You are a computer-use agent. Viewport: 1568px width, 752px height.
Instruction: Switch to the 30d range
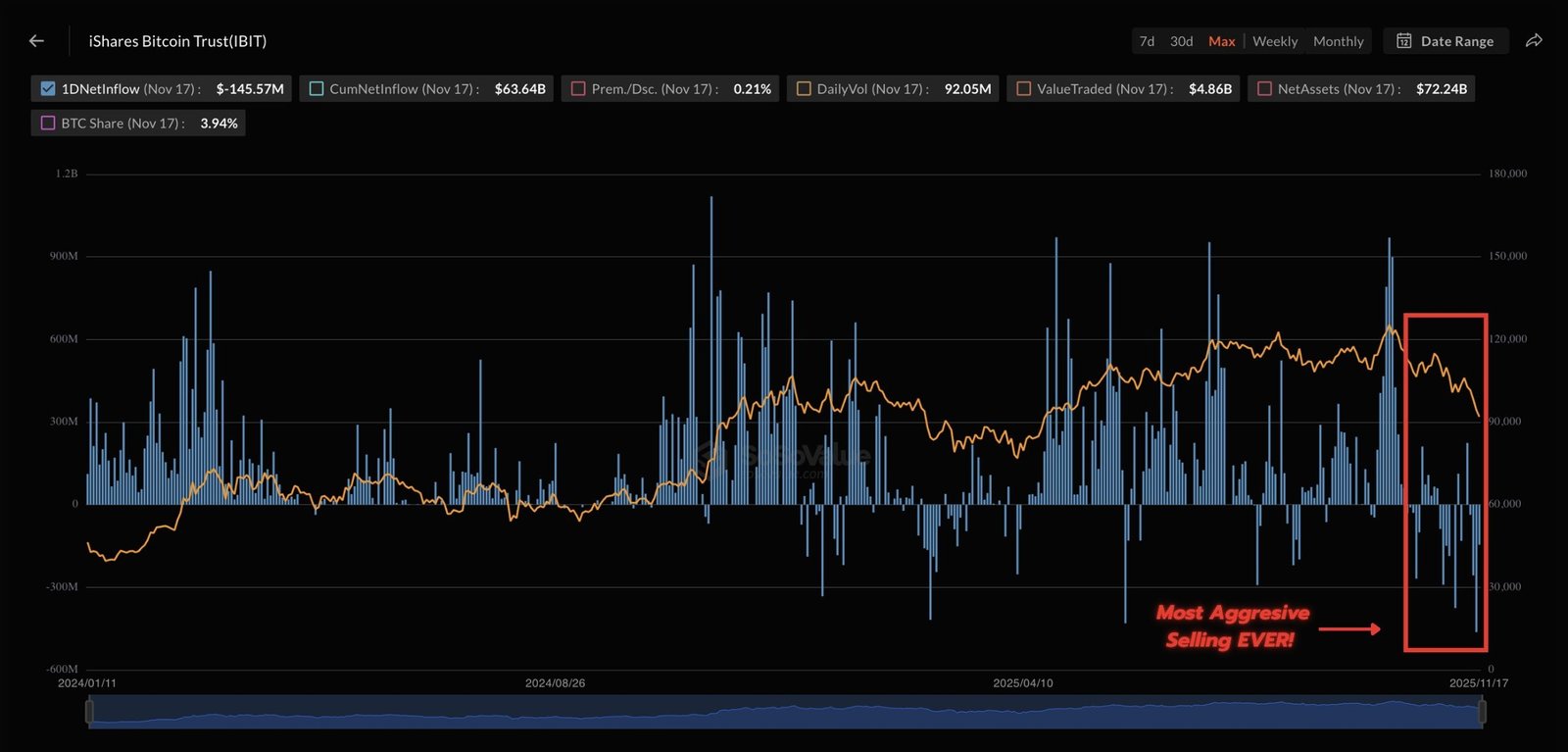click(1181, 41)
